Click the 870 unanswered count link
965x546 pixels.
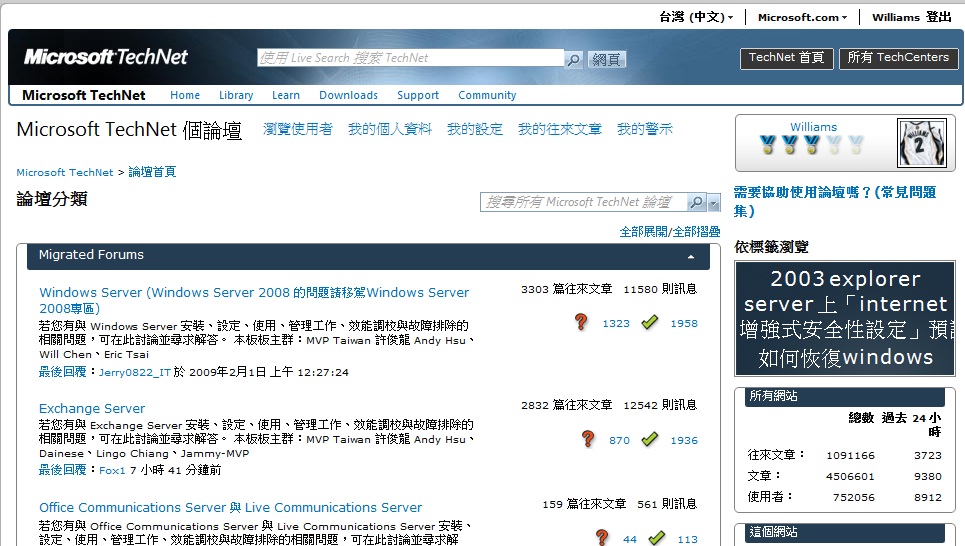click(619, 441)
